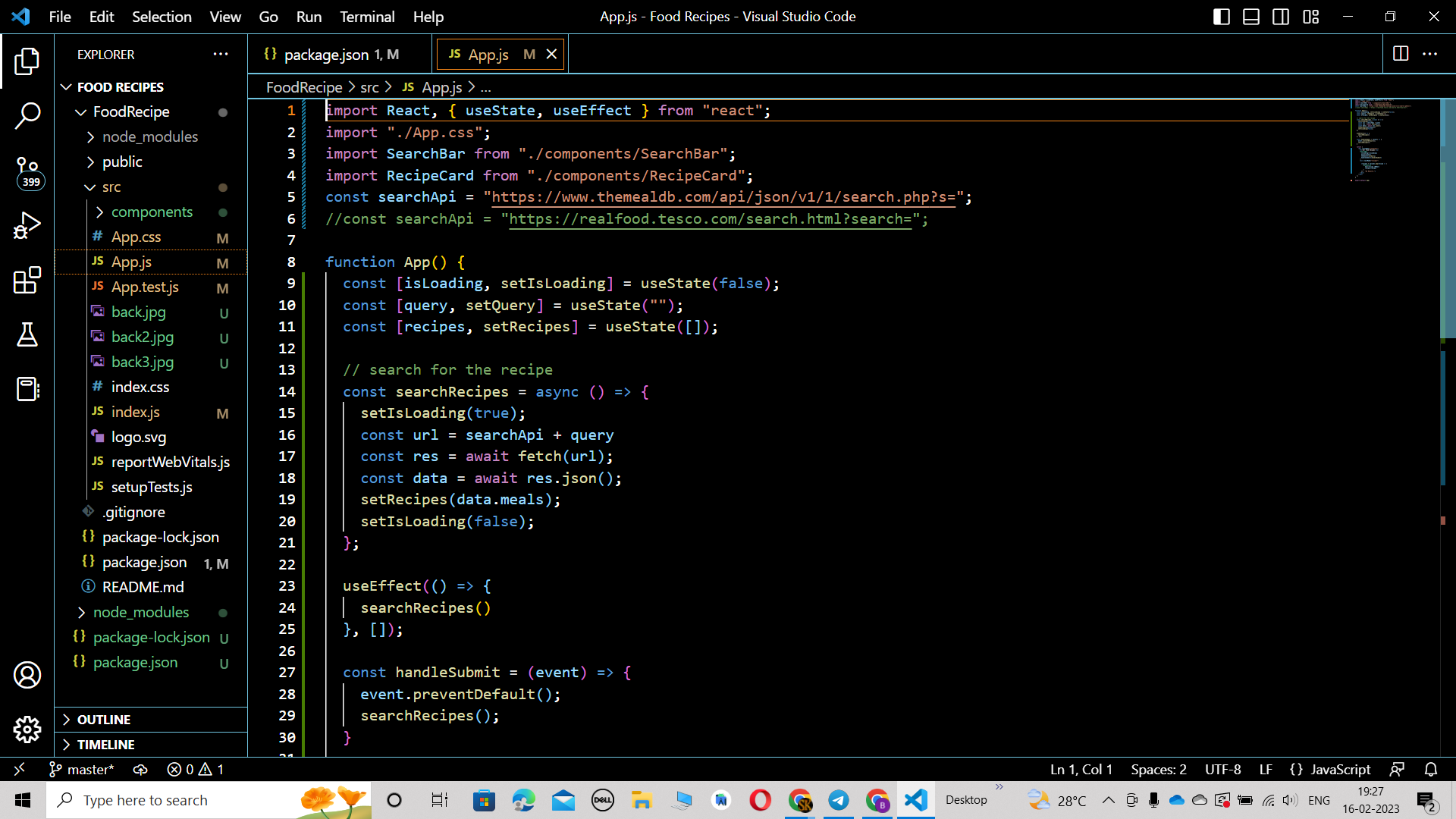Follow the realfood.tesco.com URL link
This screenshot has height=819, width=1456.
710,219
